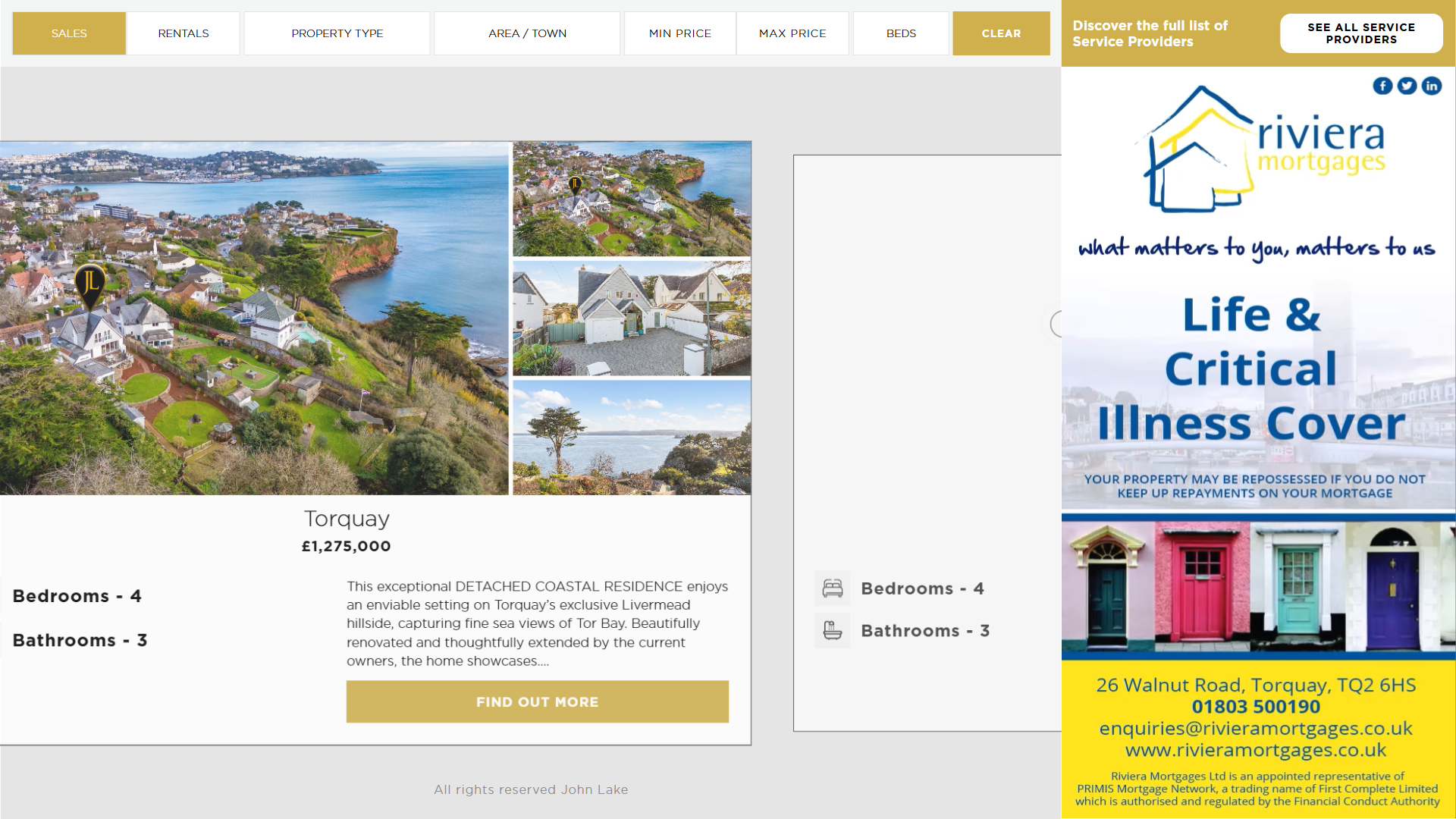Open the Property Type dropdown
The height and width of the screenshot is (819, 1456).
pos(337,33)
